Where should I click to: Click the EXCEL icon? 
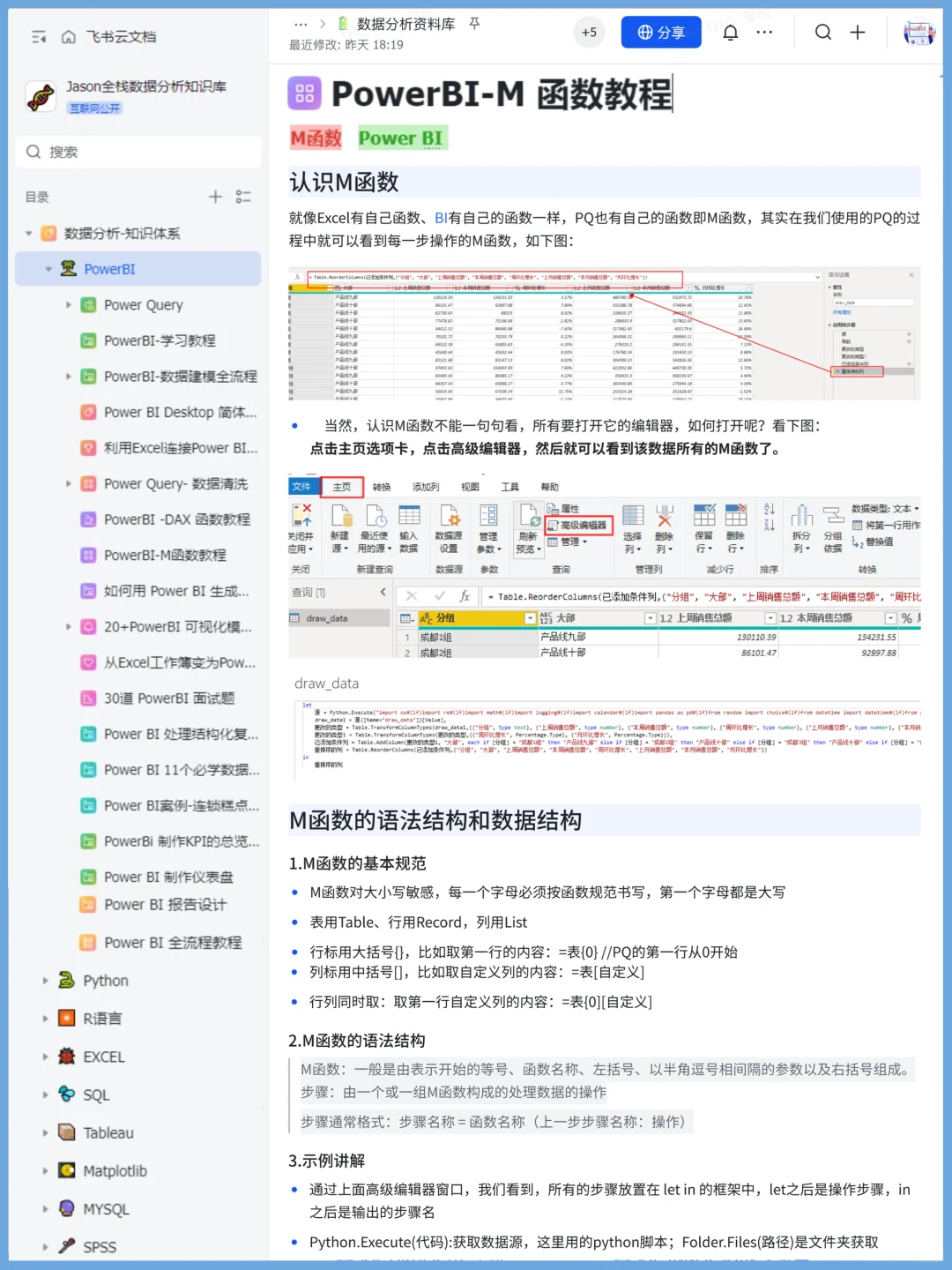(66, 1056)
